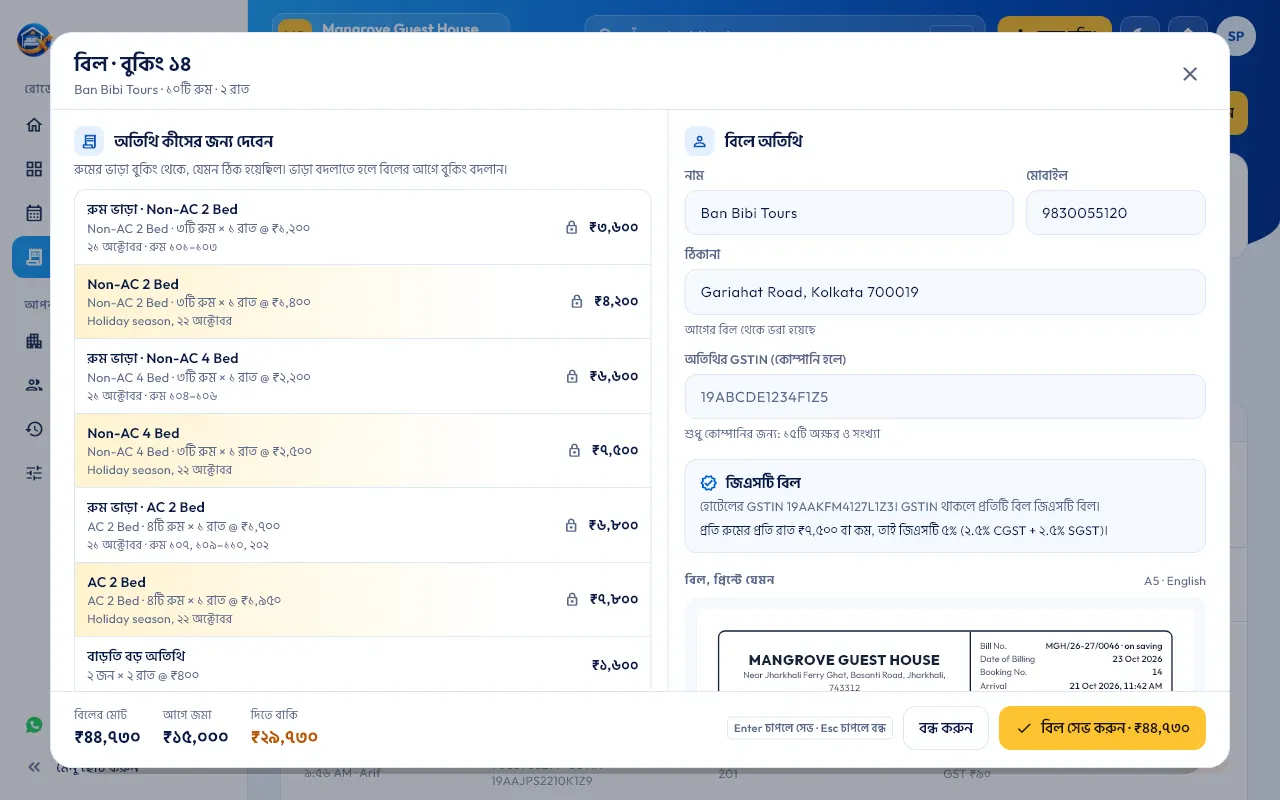Open the history clock icon in the sidebar
Viewport: 1280px width, 800px height.
pos(34,429)
